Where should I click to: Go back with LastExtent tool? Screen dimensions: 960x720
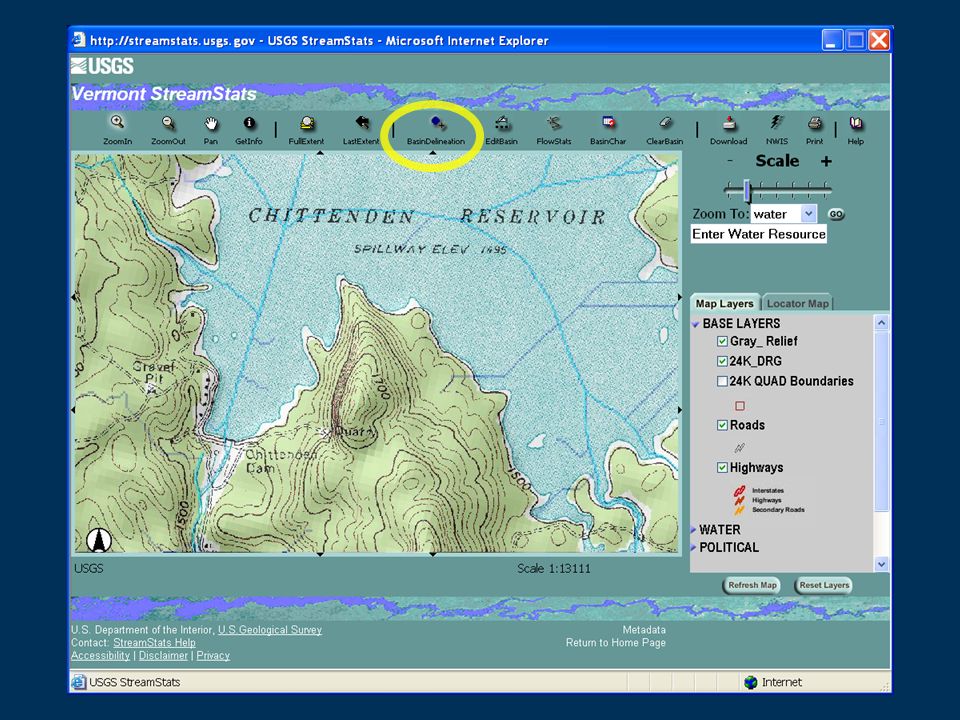click(x=361, y=129)
